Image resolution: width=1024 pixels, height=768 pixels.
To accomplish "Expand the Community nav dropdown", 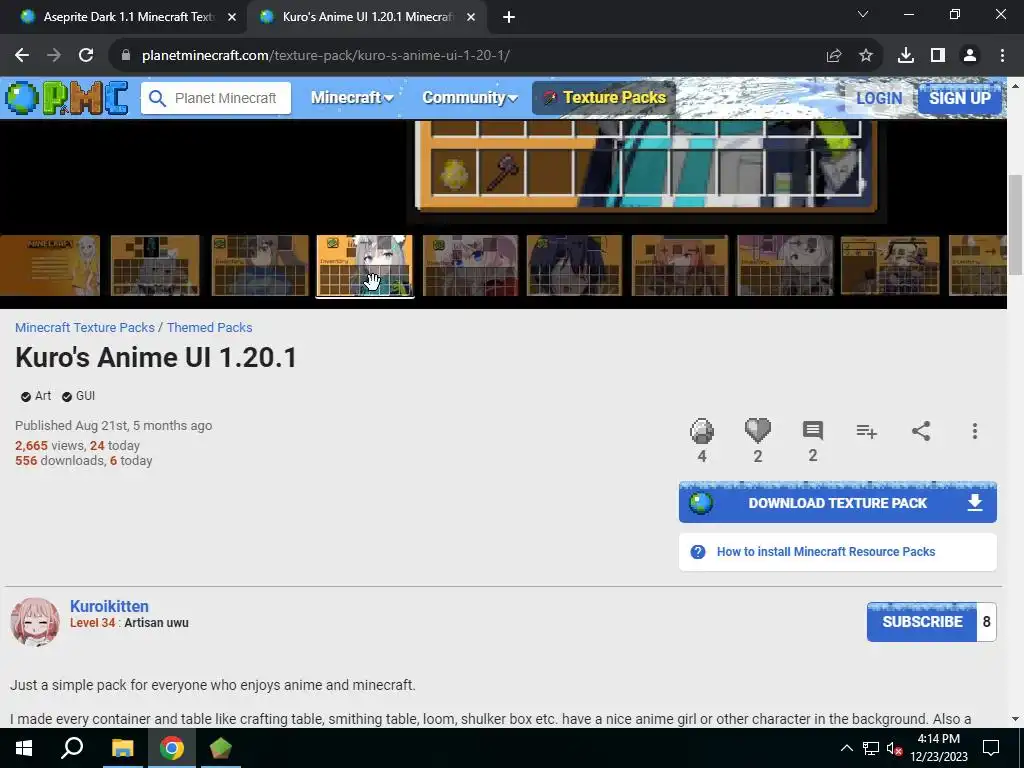I will [x=470, y=98].
